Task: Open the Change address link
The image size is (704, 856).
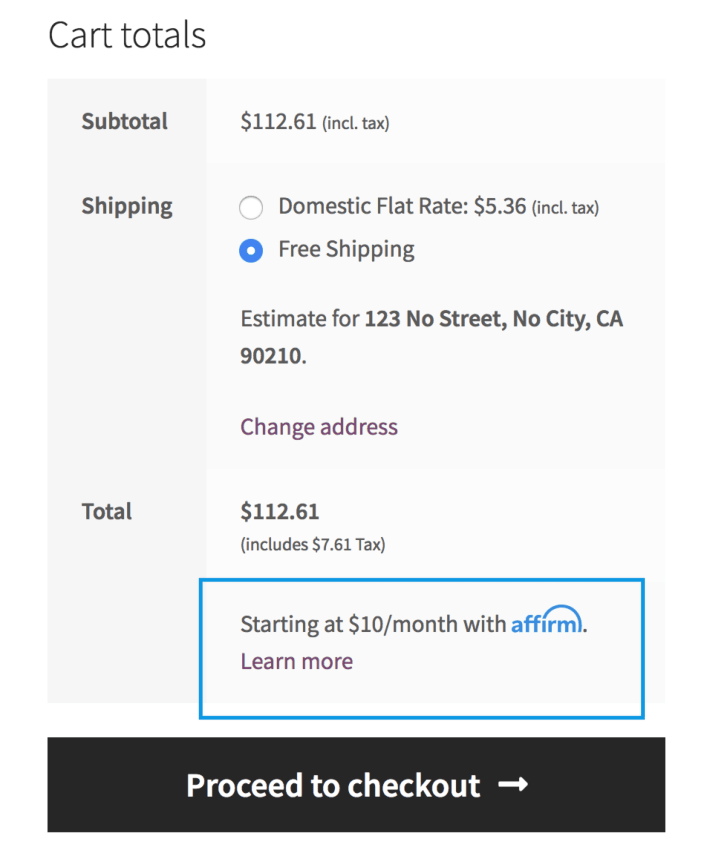Action: [x=319, y=427]
